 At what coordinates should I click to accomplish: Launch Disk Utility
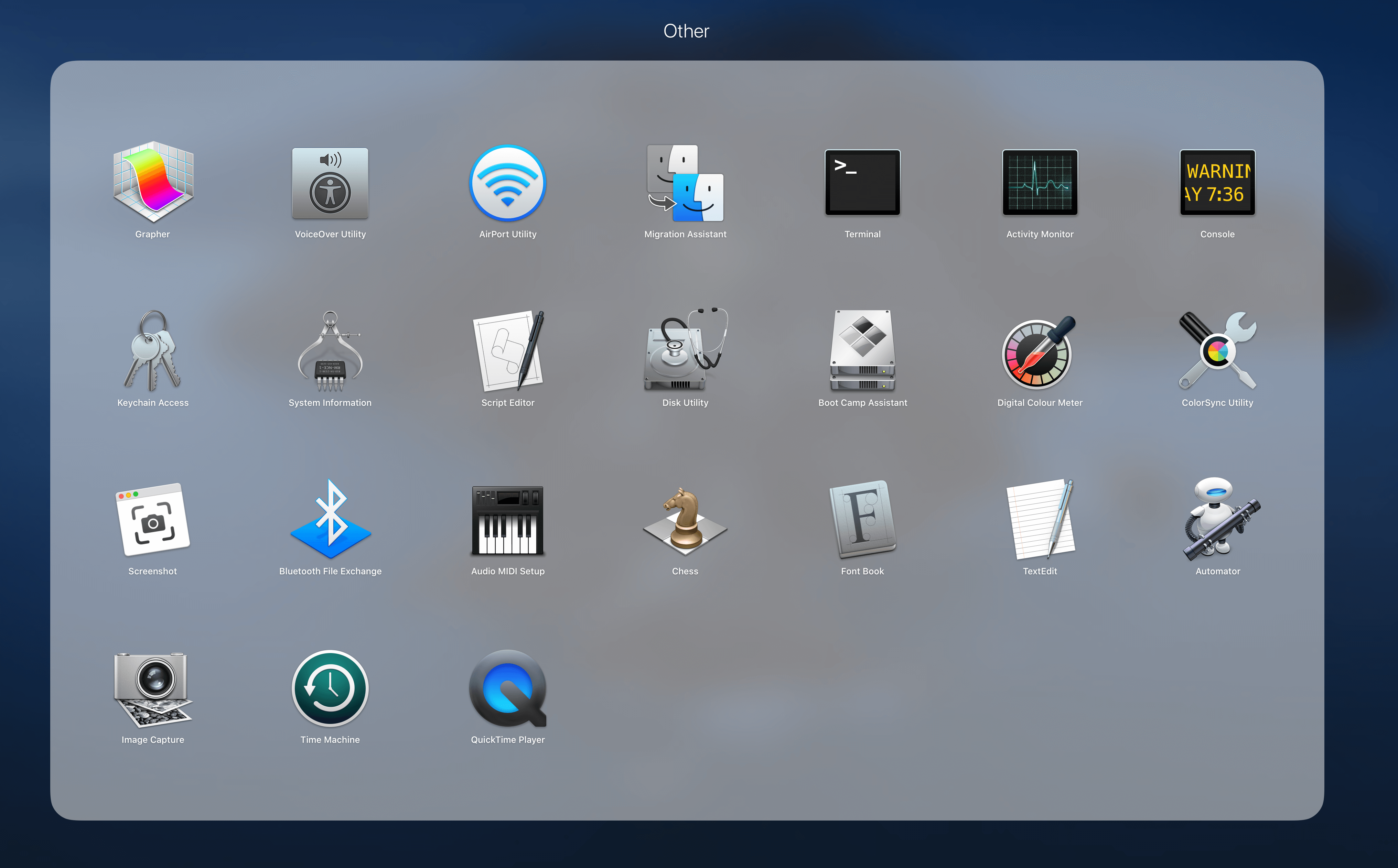pyautogui.click(x=685, y=349)
